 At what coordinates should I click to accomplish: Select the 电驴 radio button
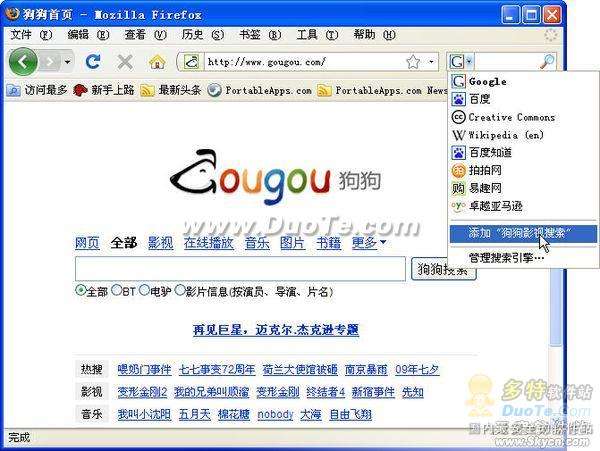[144, 290]
